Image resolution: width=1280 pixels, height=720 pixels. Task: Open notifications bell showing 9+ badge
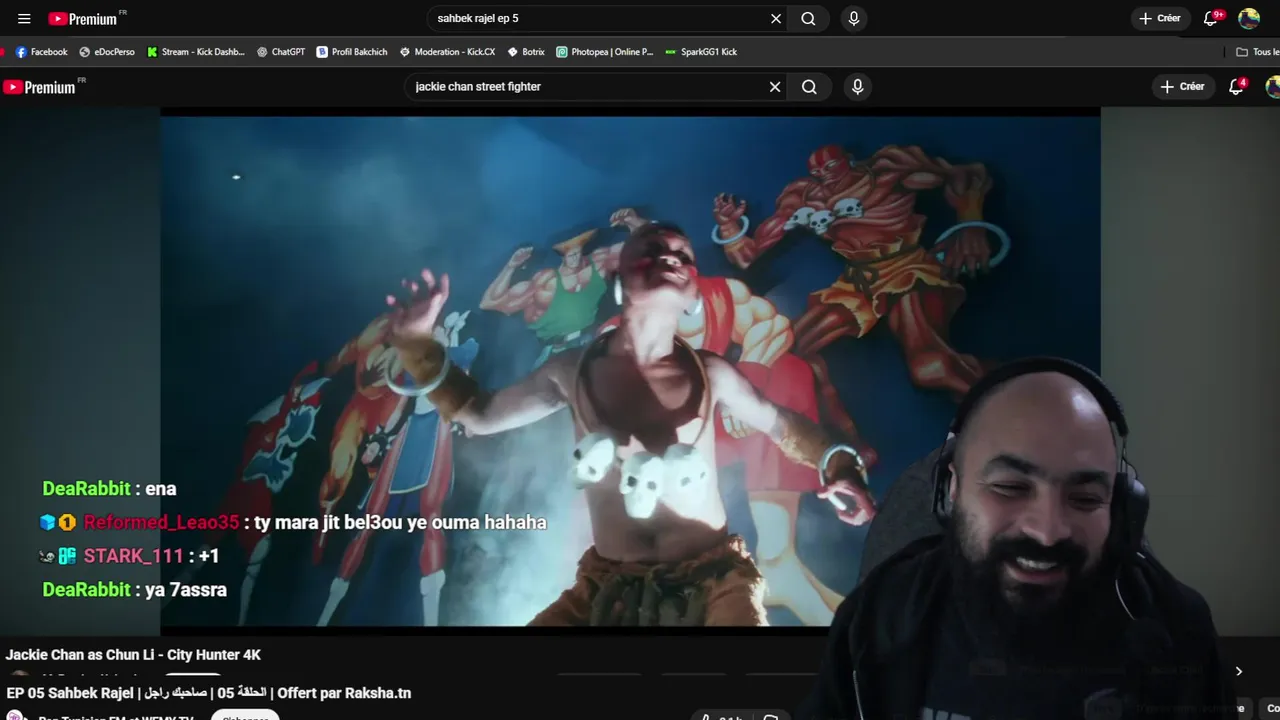click(x=1211, y=18)
